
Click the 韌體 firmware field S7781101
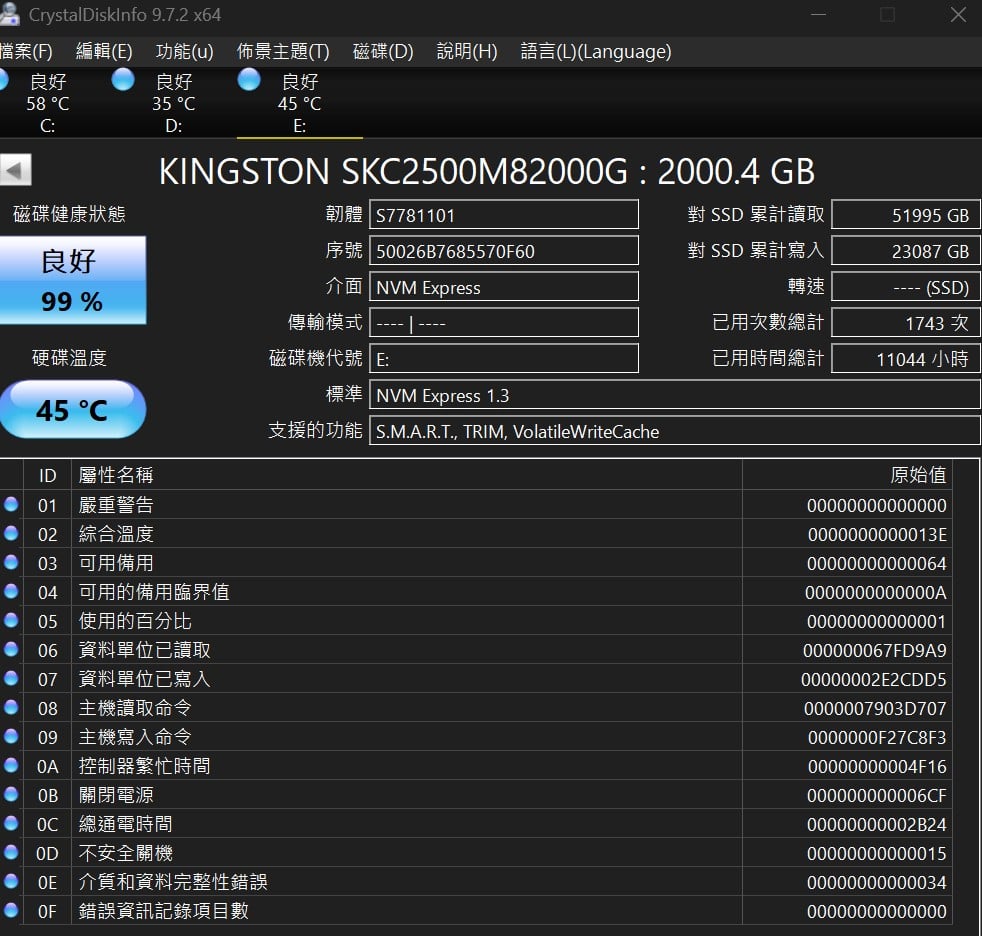click(x=504, y=215)
